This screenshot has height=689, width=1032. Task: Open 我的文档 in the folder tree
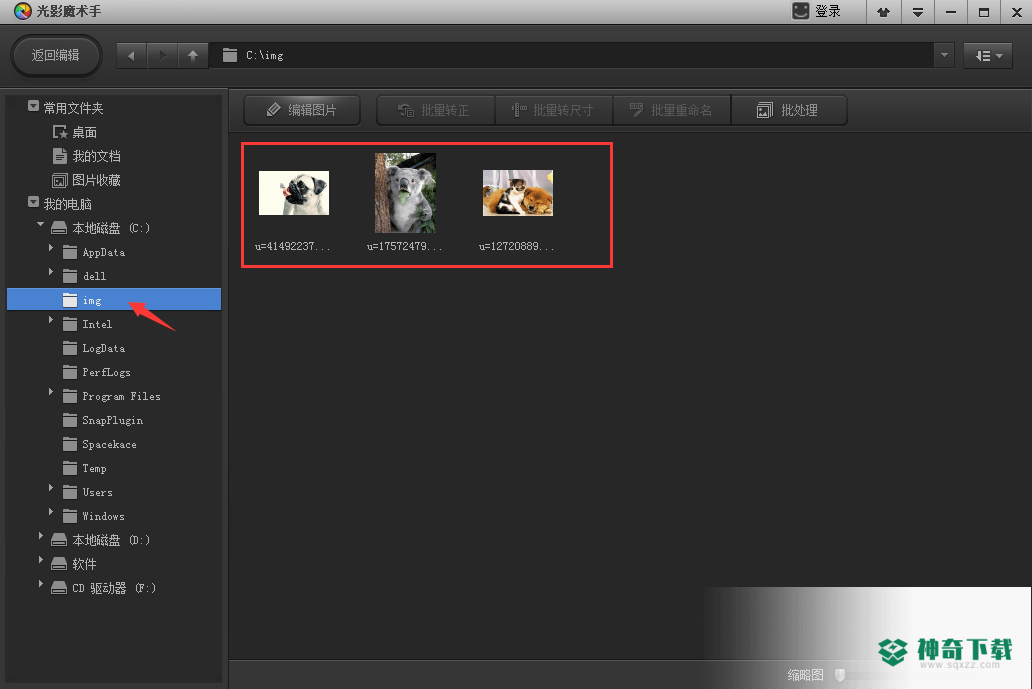click(87, 156)
